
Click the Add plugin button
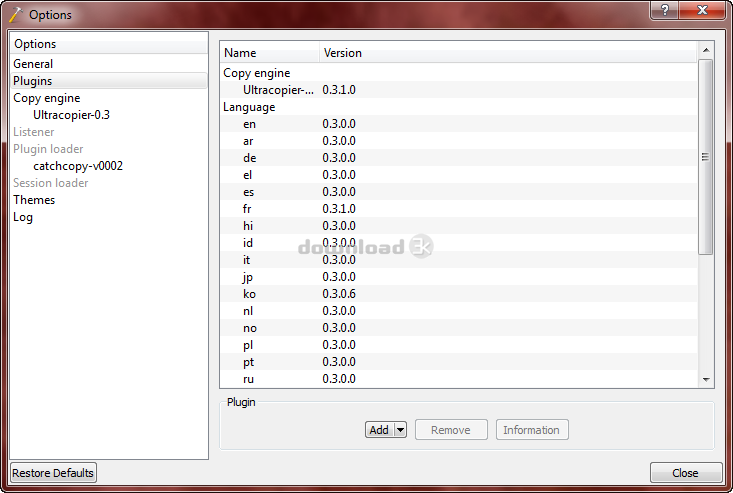pos(379,430)
